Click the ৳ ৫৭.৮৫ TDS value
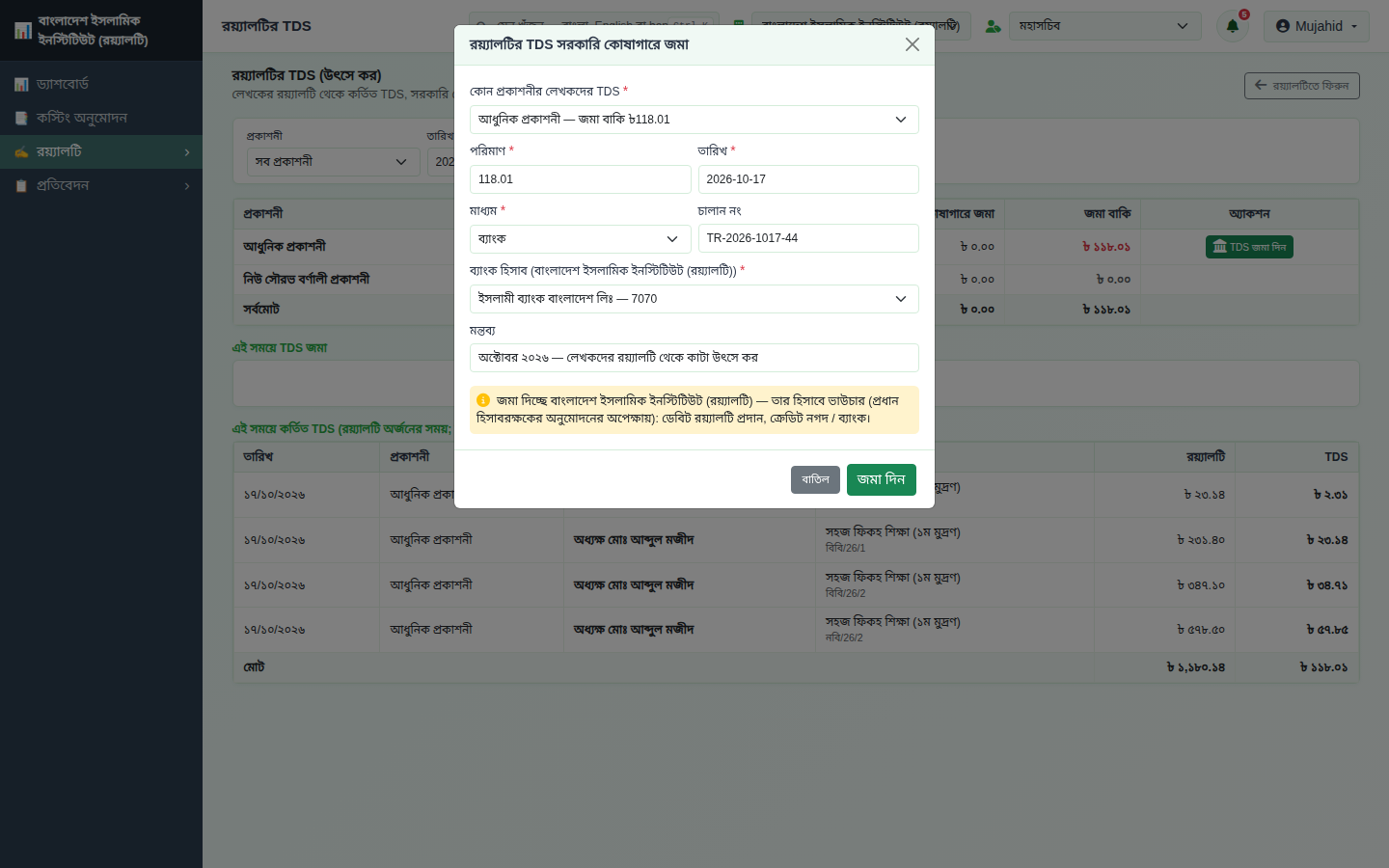Image resolution: width=1389 pixels, height=868 pixels. coord(1327,630)
